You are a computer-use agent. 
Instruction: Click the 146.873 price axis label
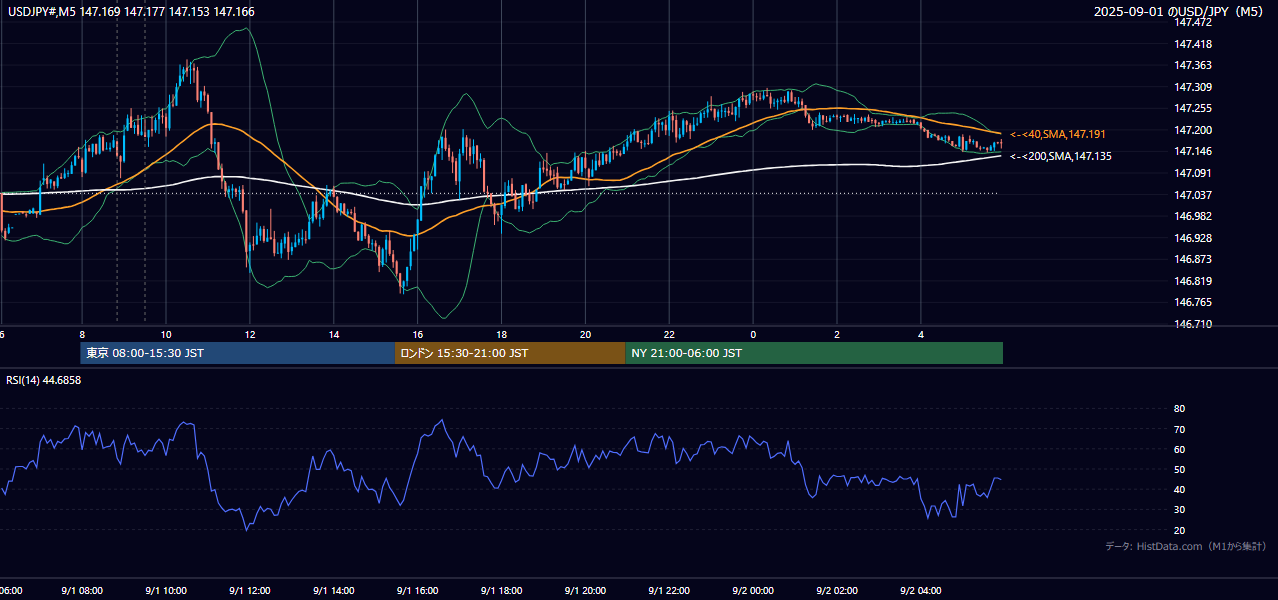pos(1192,259)
